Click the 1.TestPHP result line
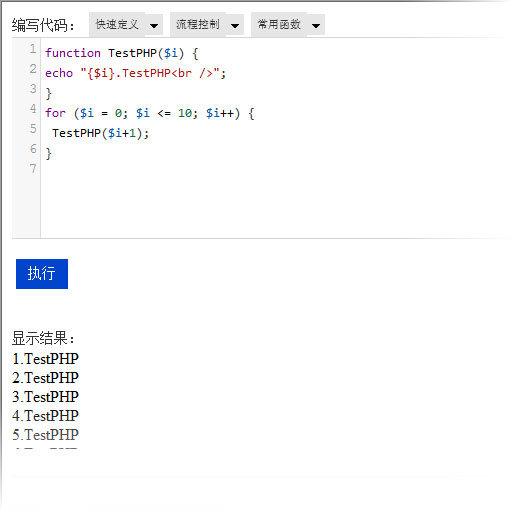The height and width of the screenshot is (512, 512). (45, 359)
